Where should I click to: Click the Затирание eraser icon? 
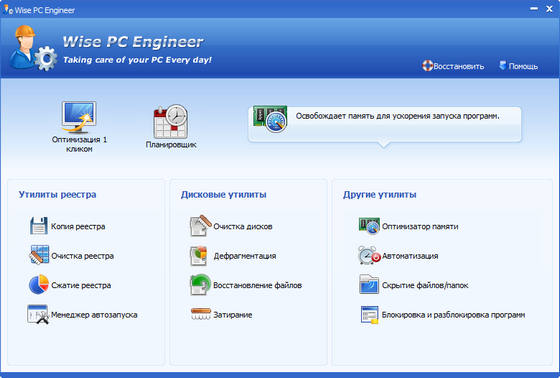tap(201, 314)
